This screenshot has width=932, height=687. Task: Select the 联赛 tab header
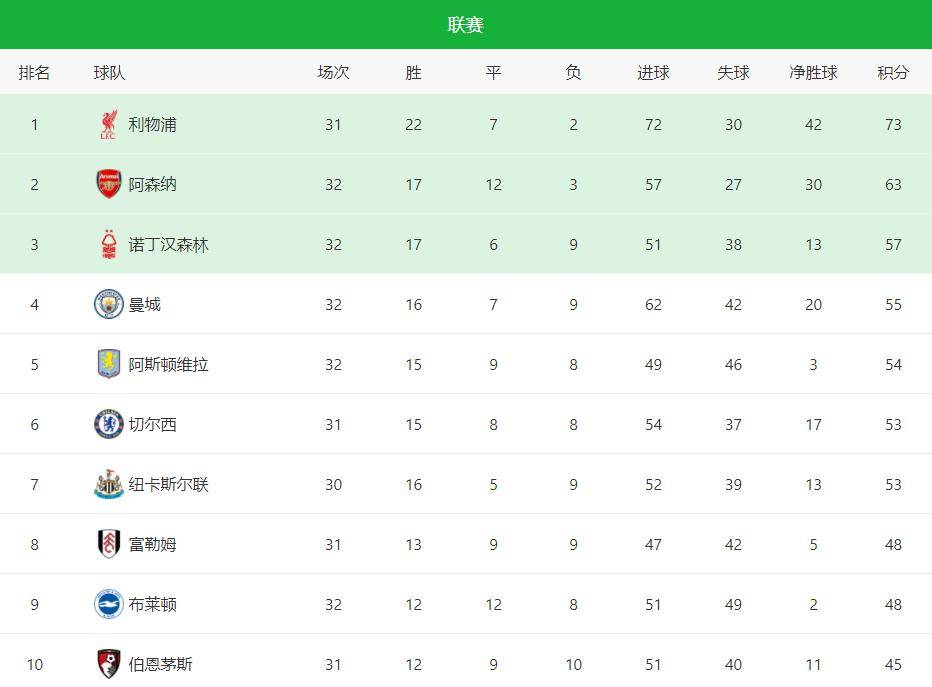point(466,25)
